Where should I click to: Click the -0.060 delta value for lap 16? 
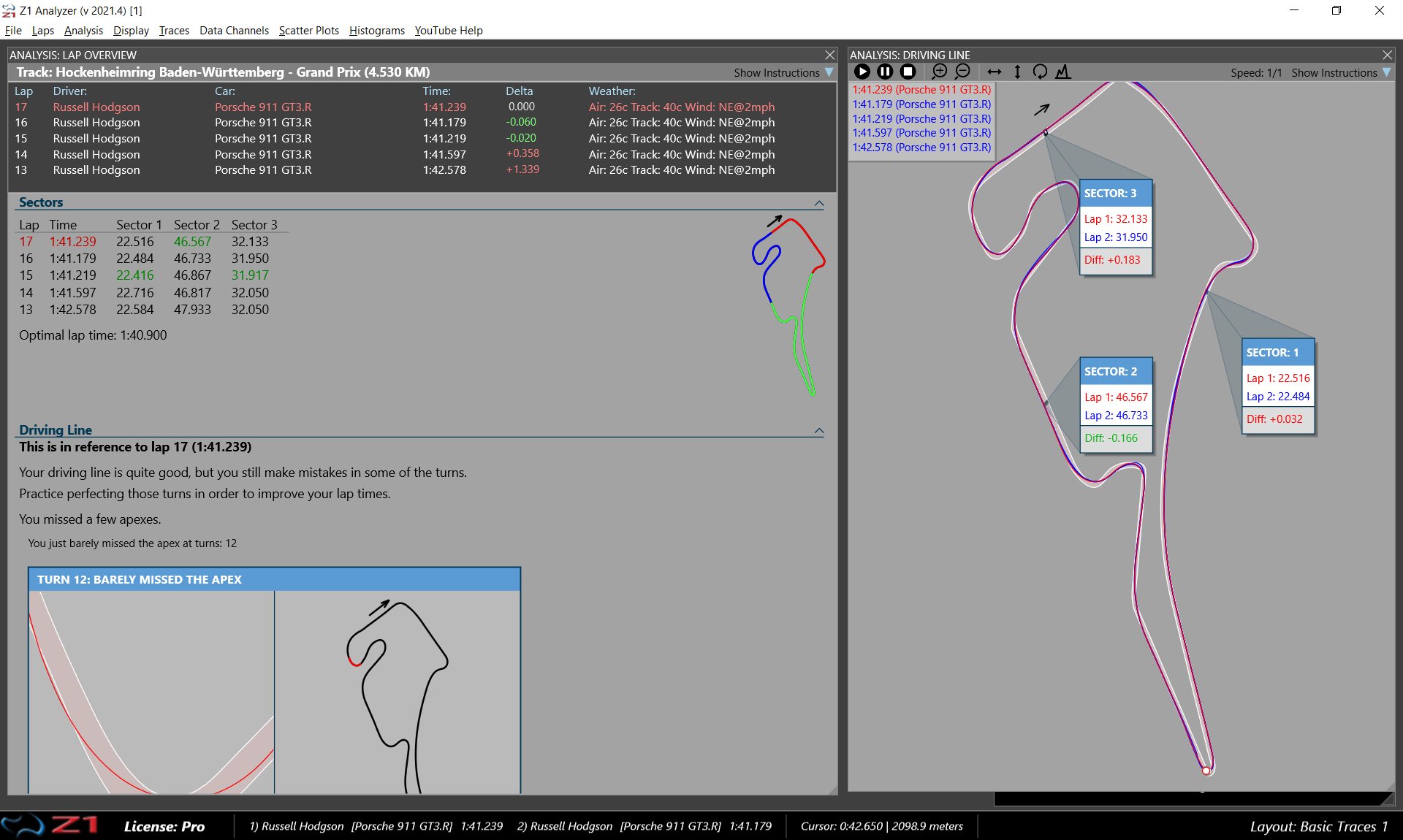(521, 122)
